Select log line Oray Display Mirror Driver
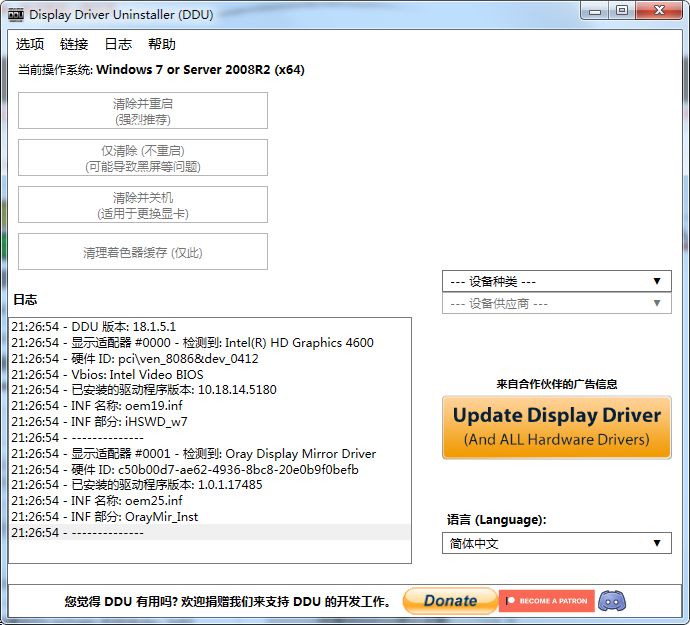The width and height of the screenshot is (690, 625). pos(210,453)
